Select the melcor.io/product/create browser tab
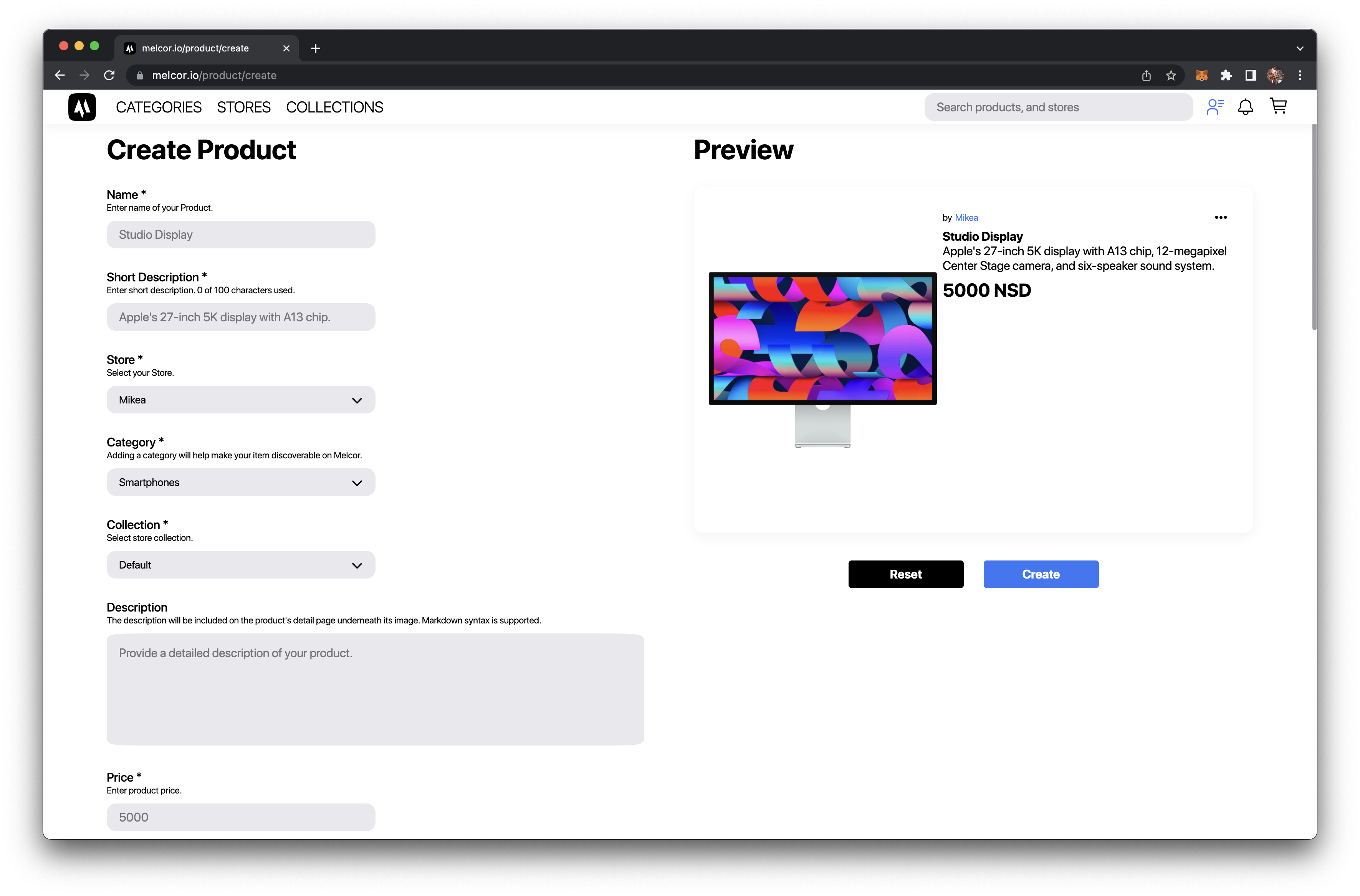The image size is (1360, 896). point(206,48)
